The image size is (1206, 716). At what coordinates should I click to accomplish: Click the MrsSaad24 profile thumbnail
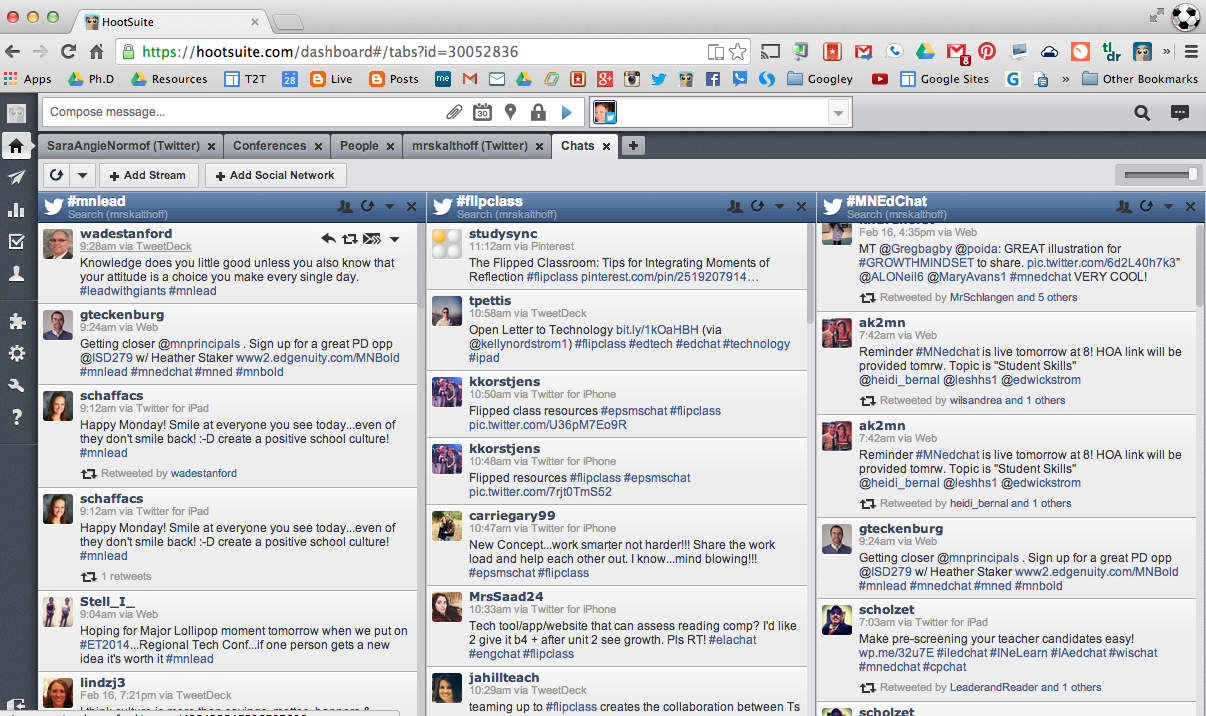[x=446, y=606]
